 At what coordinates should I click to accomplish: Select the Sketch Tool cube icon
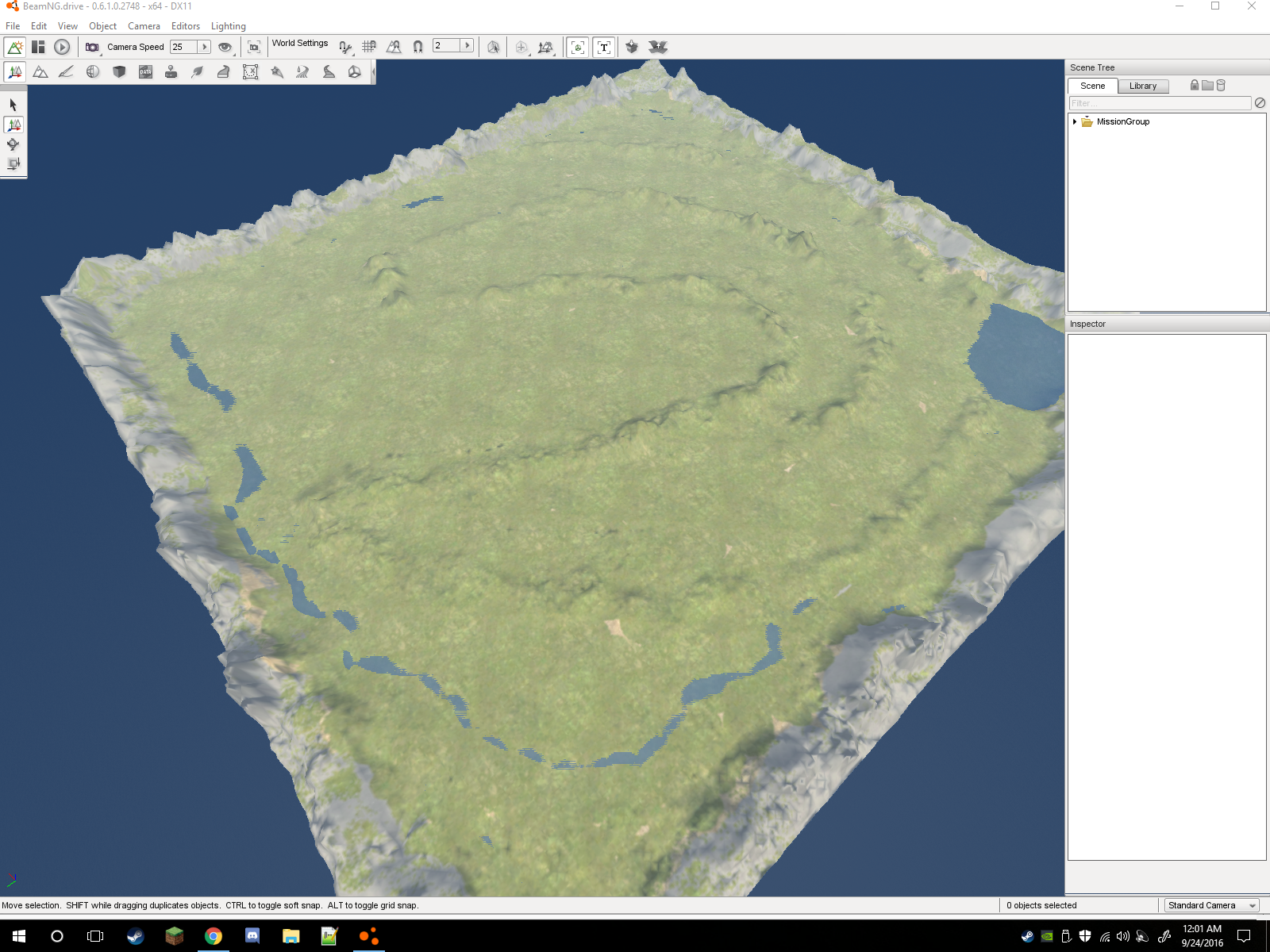click(119, 72)
